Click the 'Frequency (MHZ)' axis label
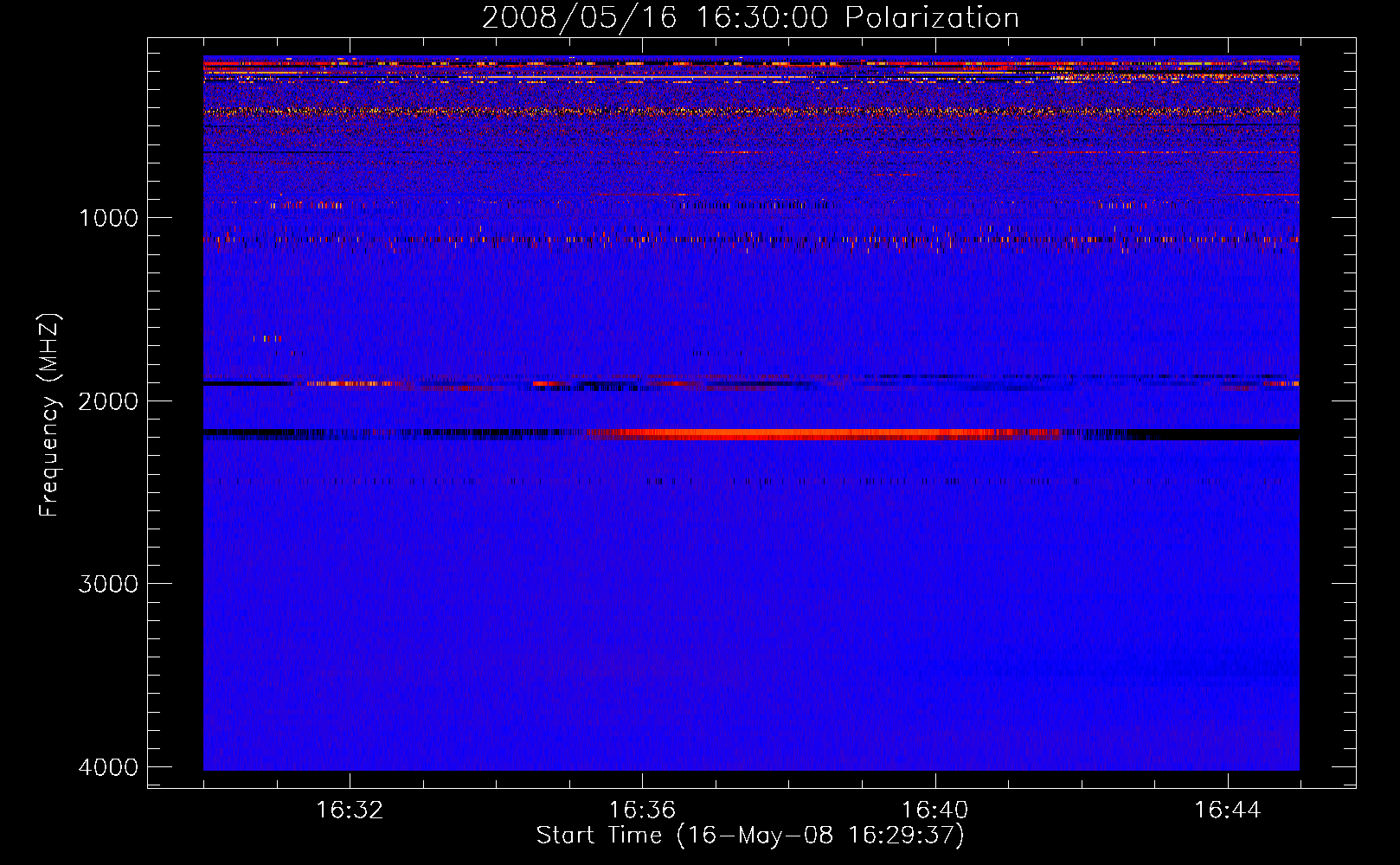The image size is (1400, 865). pos(50,415)
